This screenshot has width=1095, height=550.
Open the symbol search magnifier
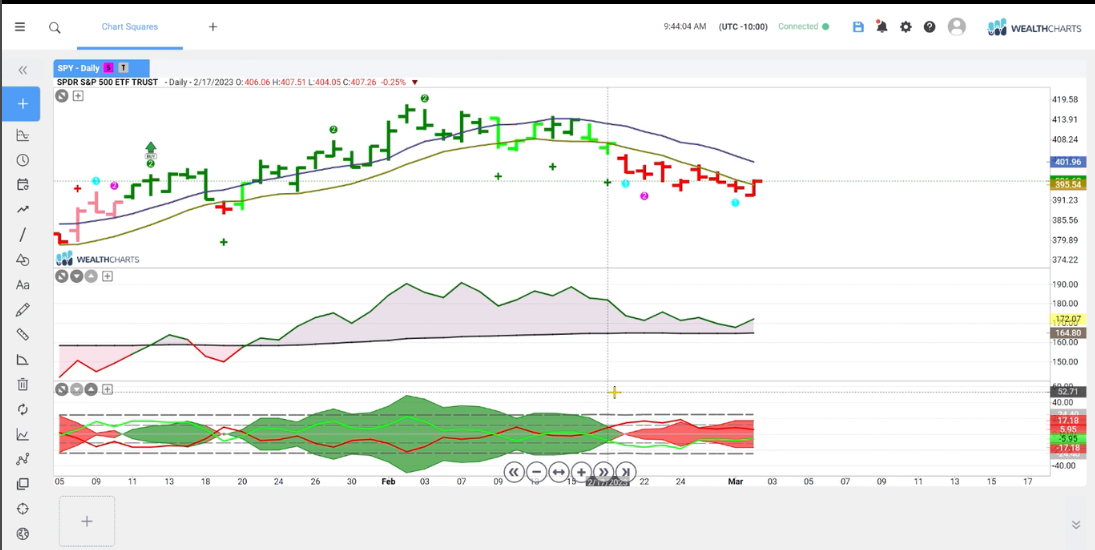[54, 27]
